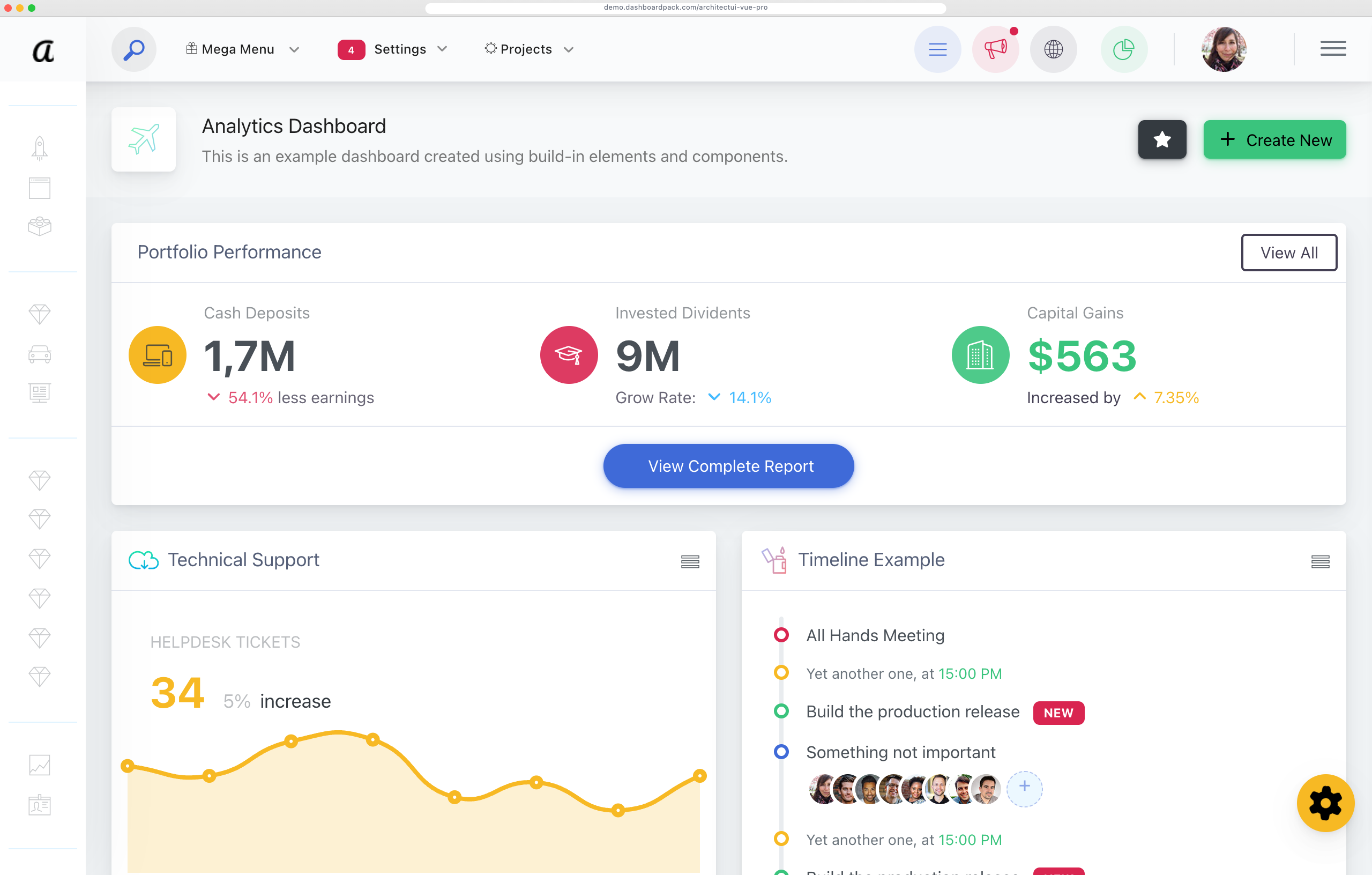This screenshot has height=875, width=1372.
Task: Click the Timeline Example header icon
Action: (x=774, y=560)
